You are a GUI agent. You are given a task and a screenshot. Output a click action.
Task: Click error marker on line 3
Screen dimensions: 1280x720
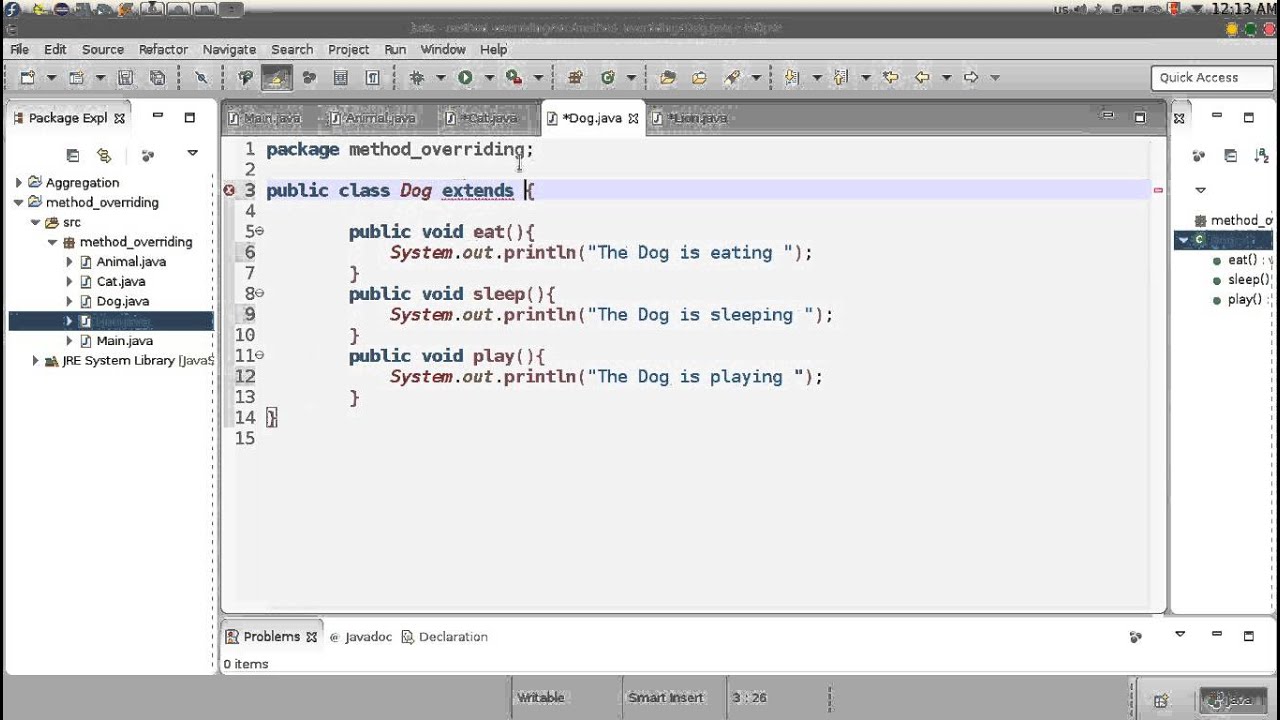(x=229, y=190)
